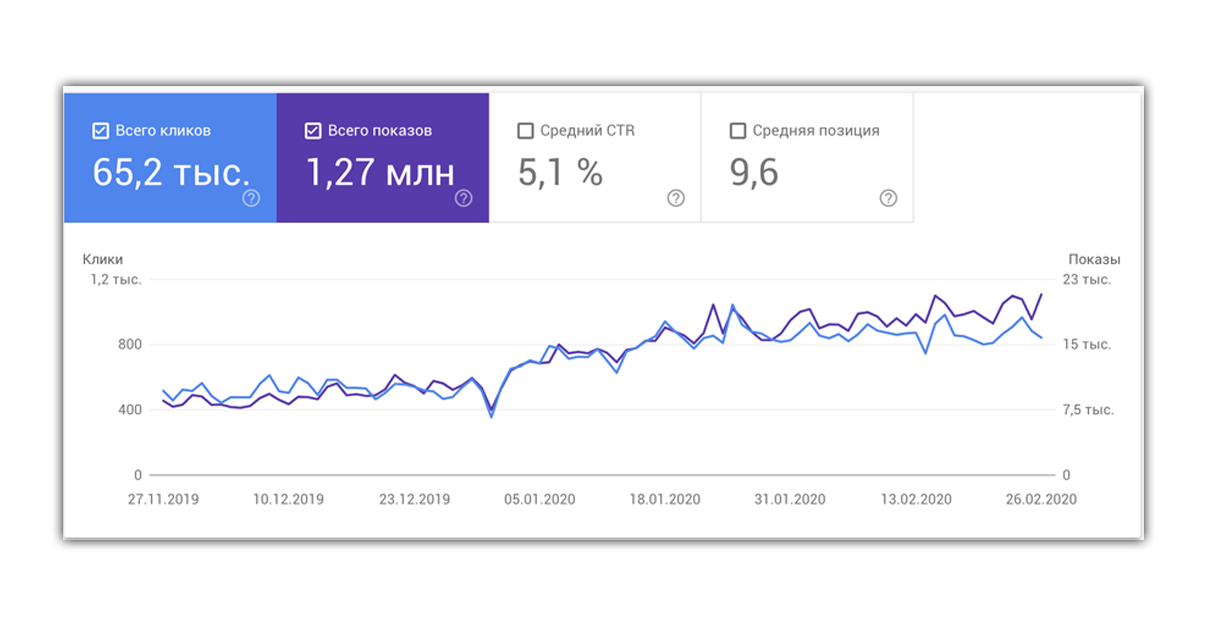
Task: Click the Клики axis title
Action: point(103,259)
